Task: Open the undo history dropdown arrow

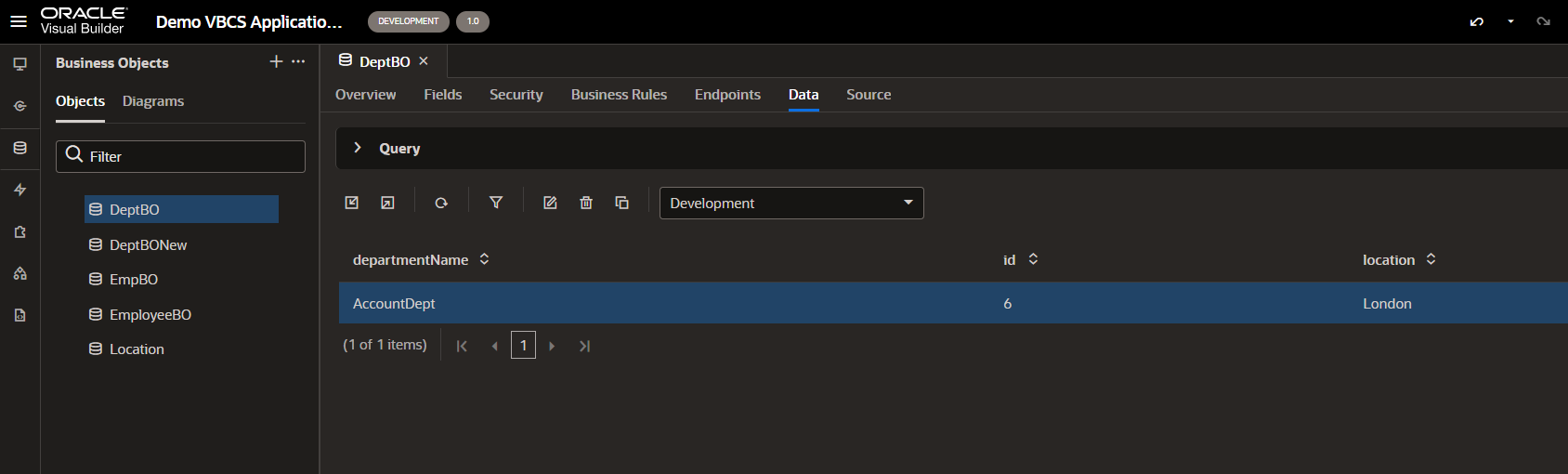Action: tap(1510, 21)
